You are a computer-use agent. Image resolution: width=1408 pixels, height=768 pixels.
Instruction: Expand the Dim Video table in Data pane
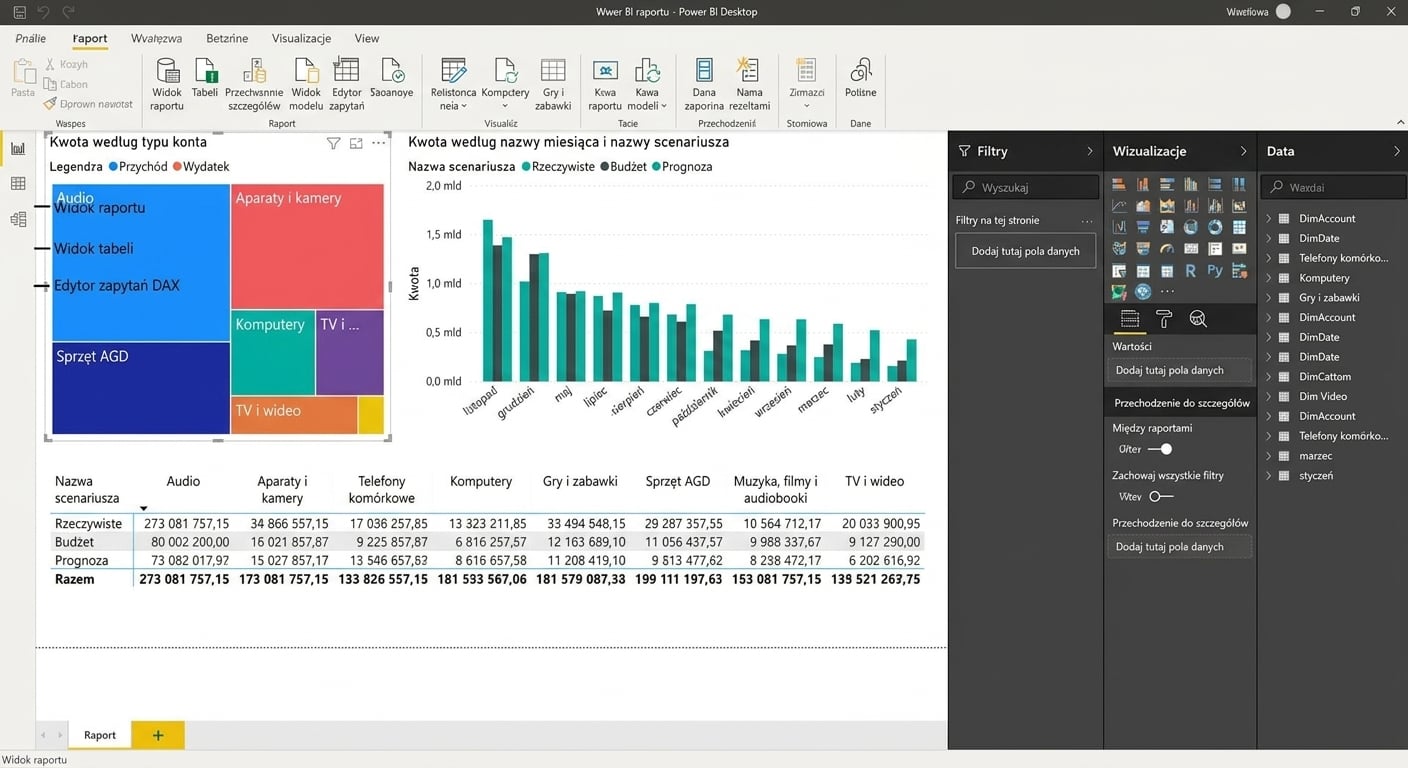coord(1269,396)
